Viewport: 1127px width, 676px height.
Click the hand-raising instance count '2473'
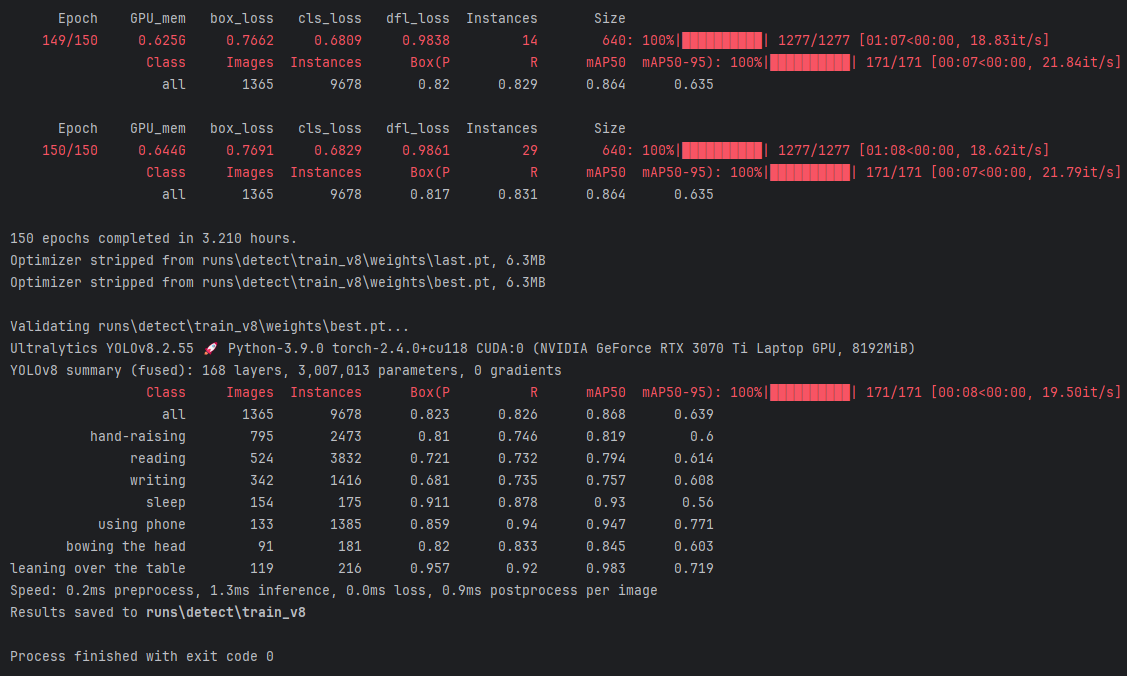346,436
